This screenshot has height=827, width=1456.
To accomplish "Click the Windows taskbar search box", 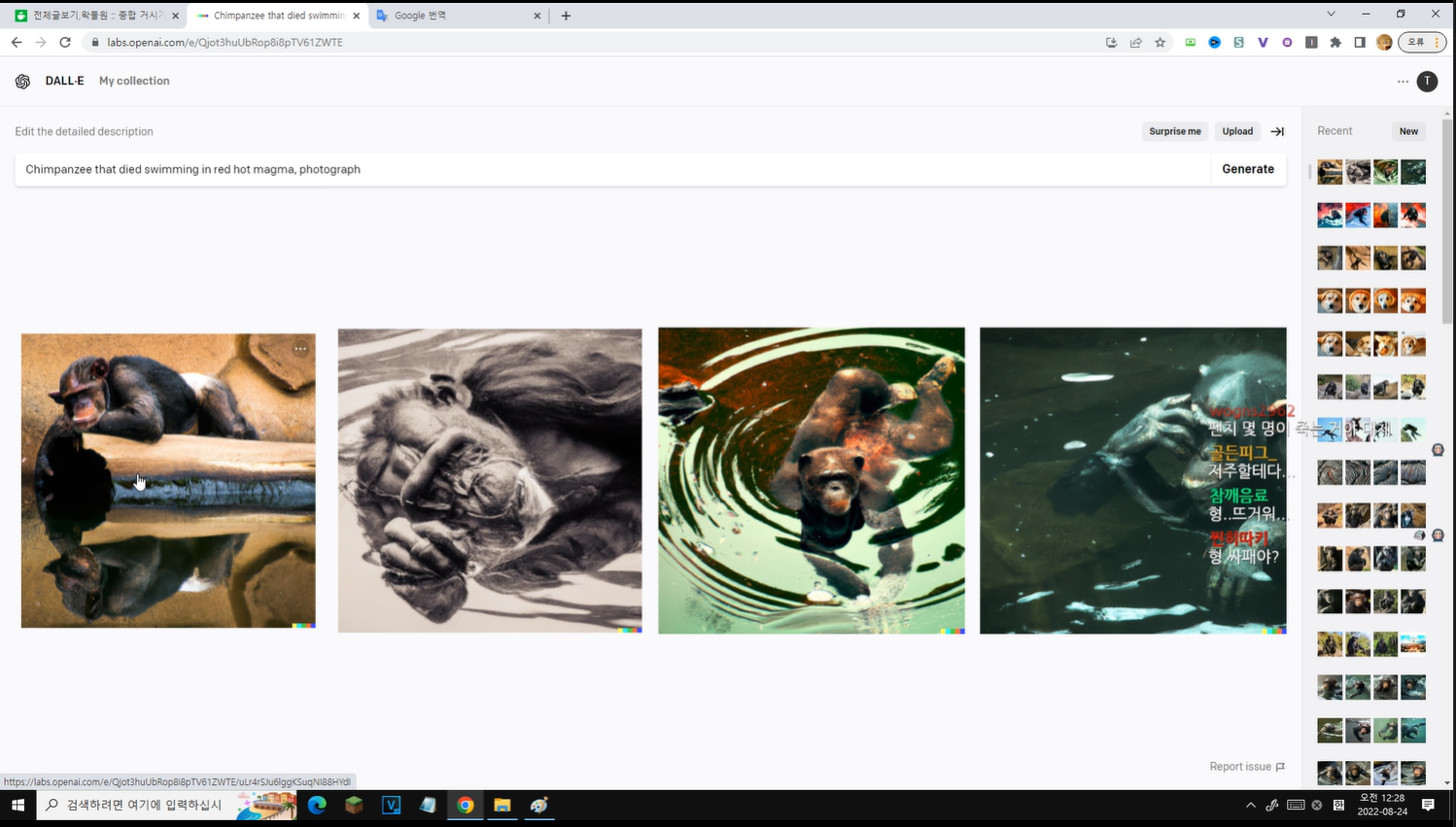I will tap(166, 806).
